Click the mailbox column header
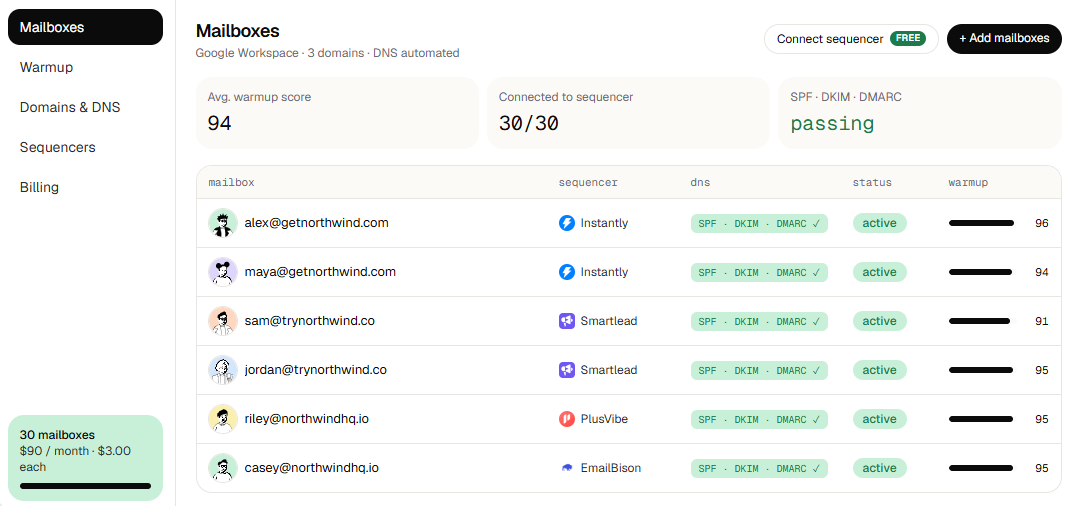The image size is (1072, 506). (231, 183)
